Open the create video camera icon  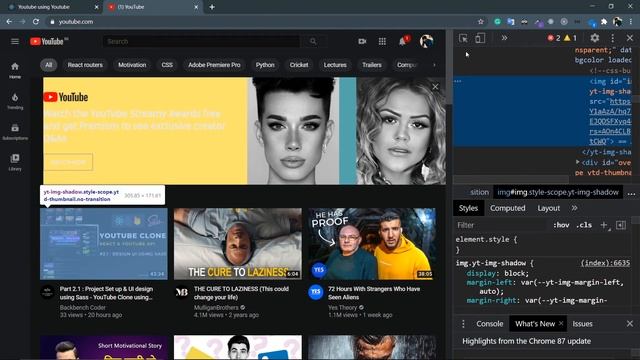[x=362, y=41]
